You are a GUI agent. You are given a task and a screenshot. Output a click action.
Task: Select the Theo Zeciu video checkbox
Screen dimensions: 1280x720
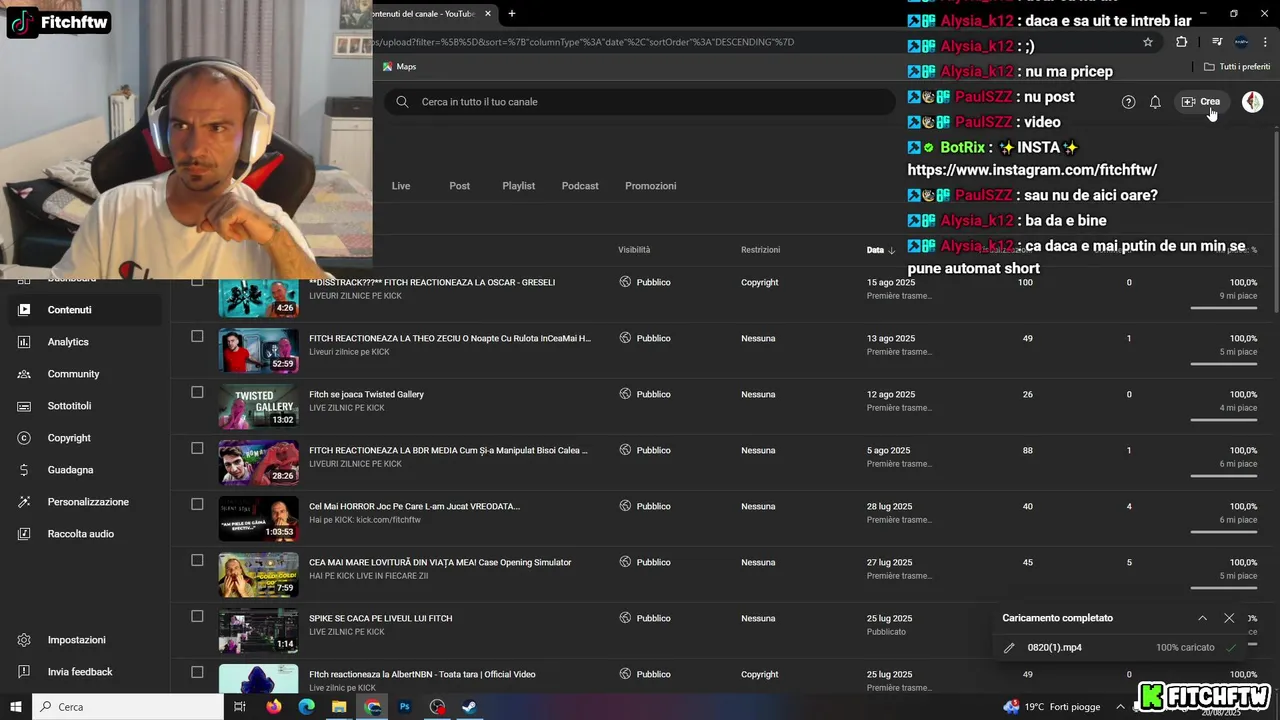point(197,336)
